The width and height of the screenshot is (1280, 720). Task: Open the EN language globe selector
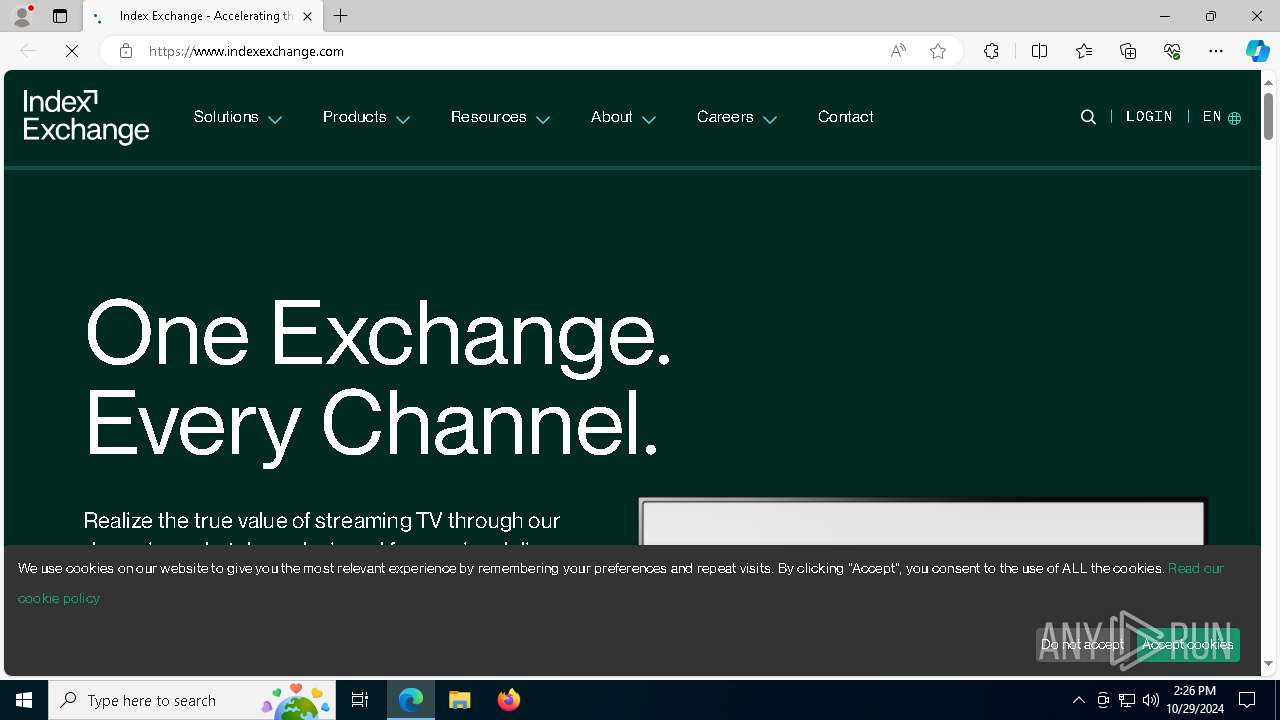1222,117
